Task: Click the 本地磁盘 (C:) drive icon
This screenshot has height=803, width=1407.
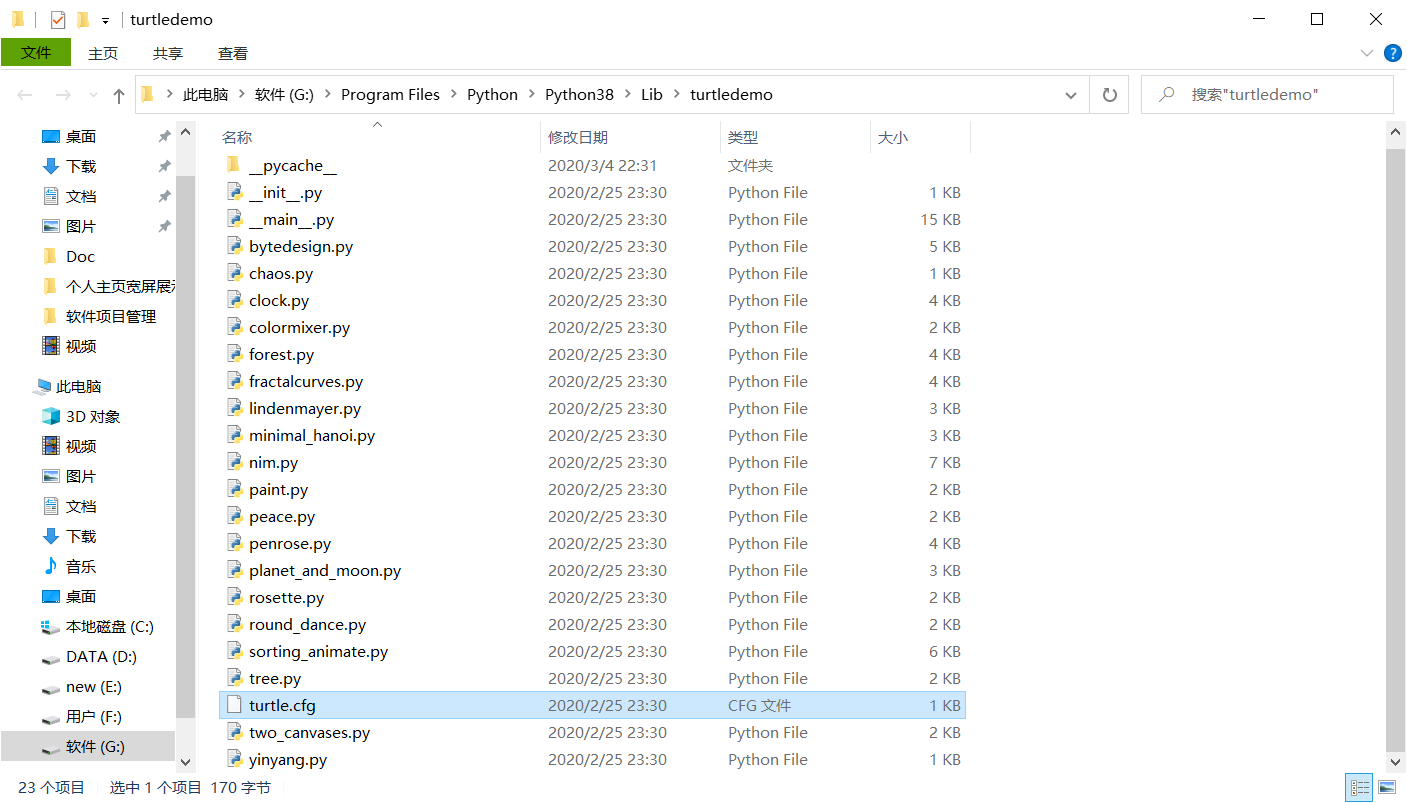Action: [50, 627]
